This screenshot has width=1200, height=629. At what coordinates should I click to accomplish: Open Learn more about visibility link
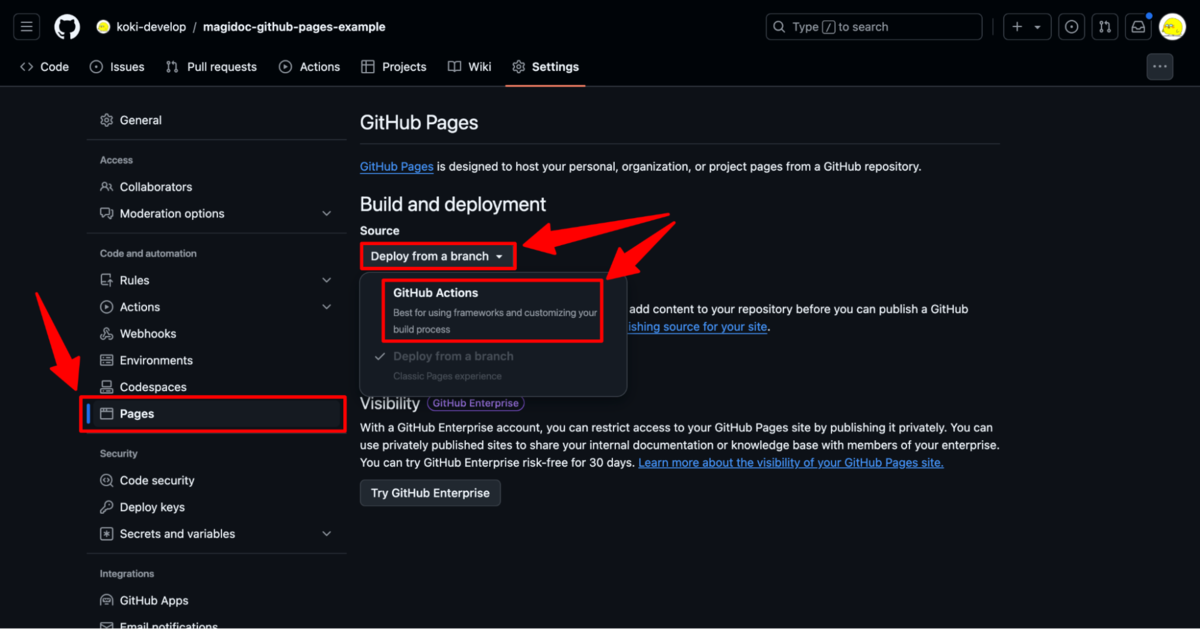[791, 463]
